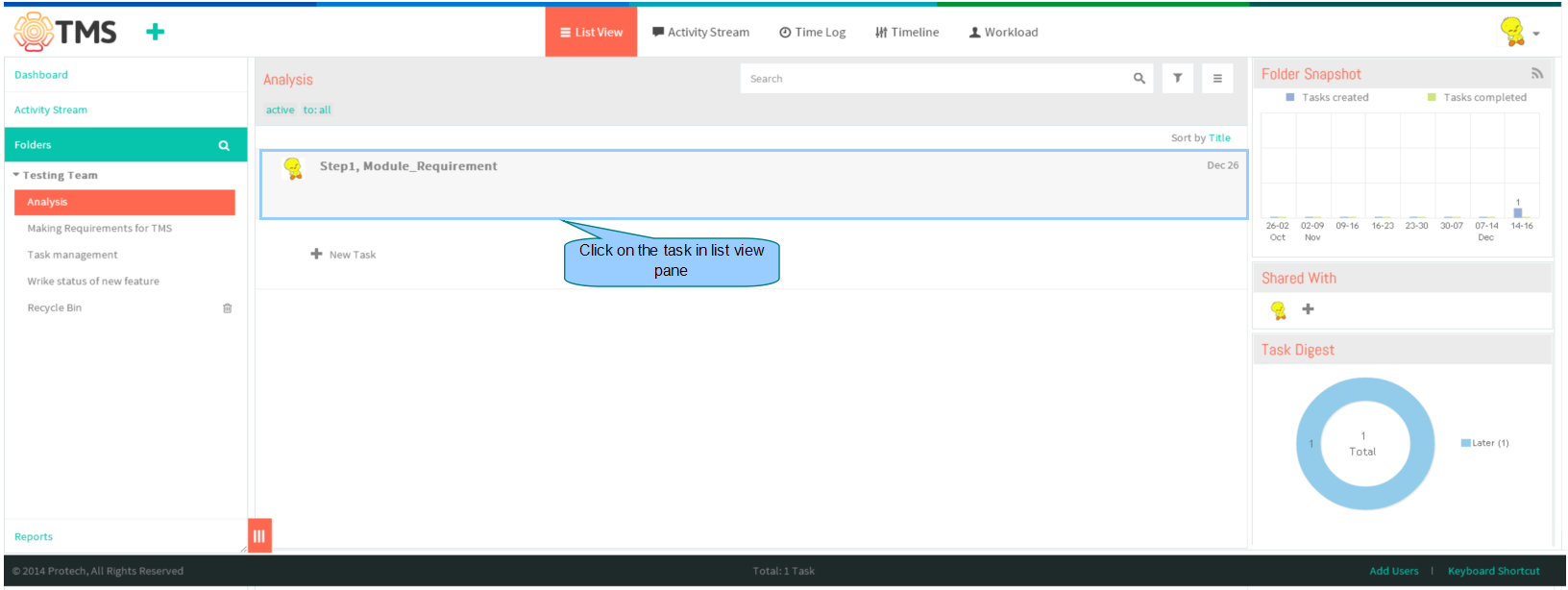
Task: Open the Workload tab
Action: [1003, 33]
